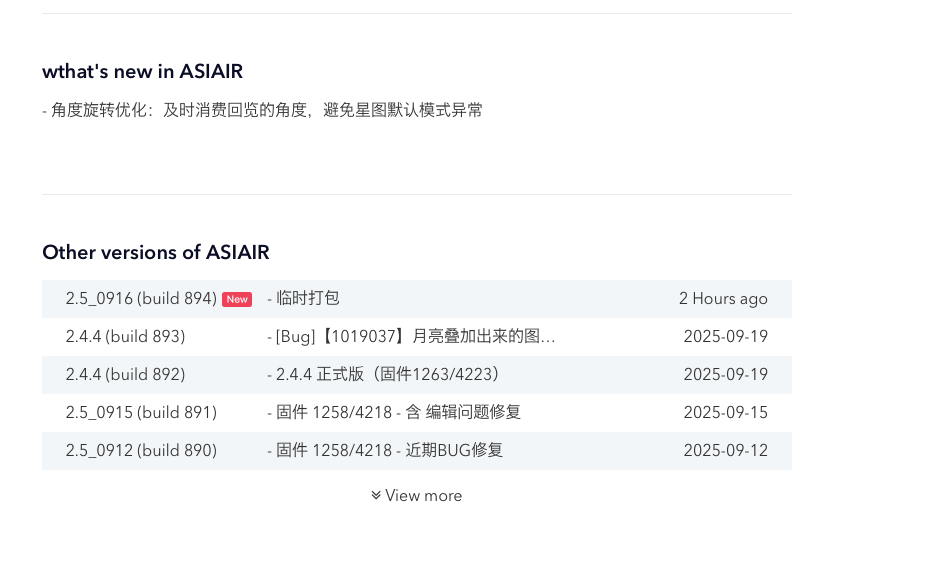Viewport: 943px width, 579px height.
Task: Click the 2025-09-19 date of build 892
Action: 725,375
